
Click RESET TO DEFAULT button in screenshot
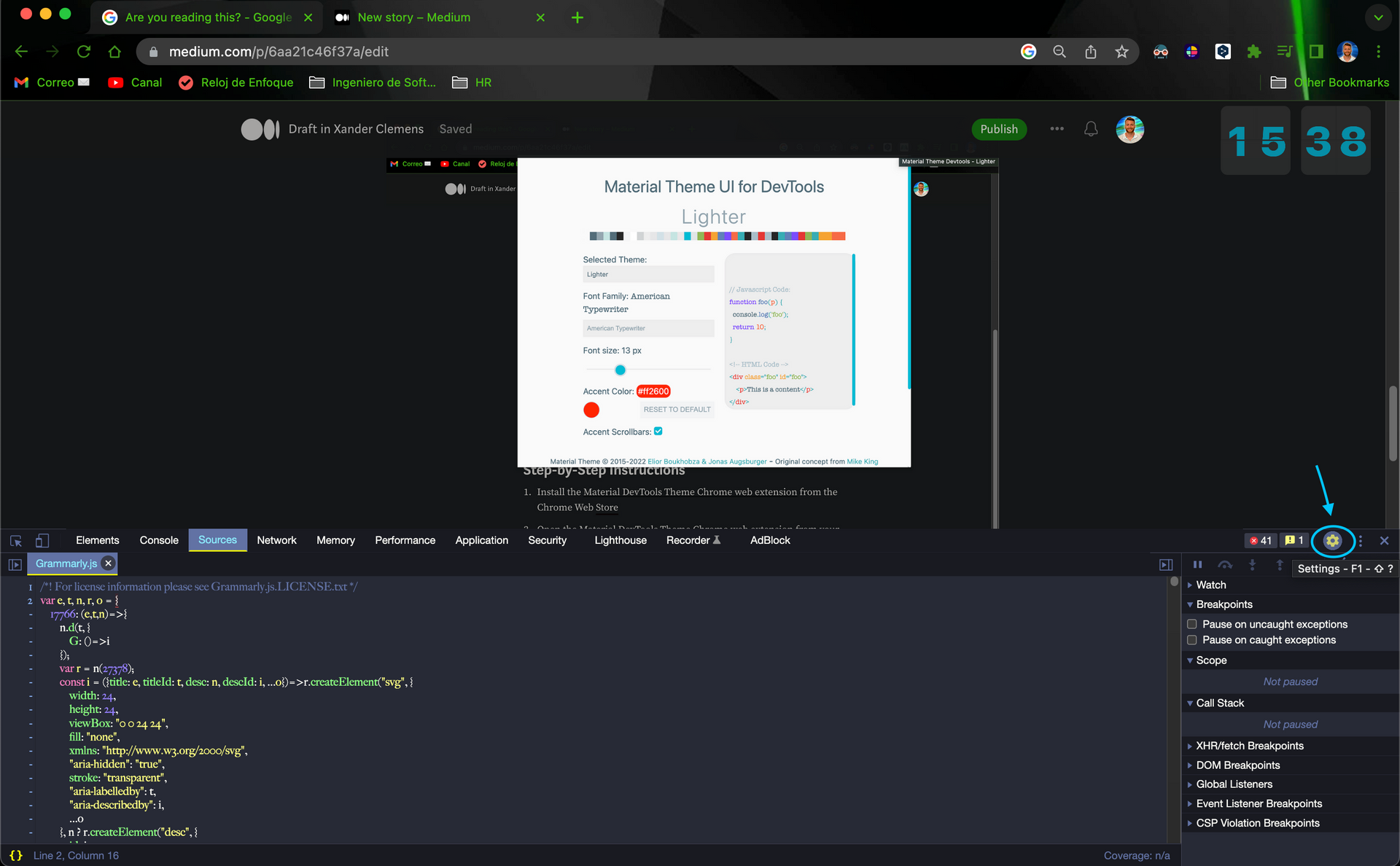coord(677,410)
